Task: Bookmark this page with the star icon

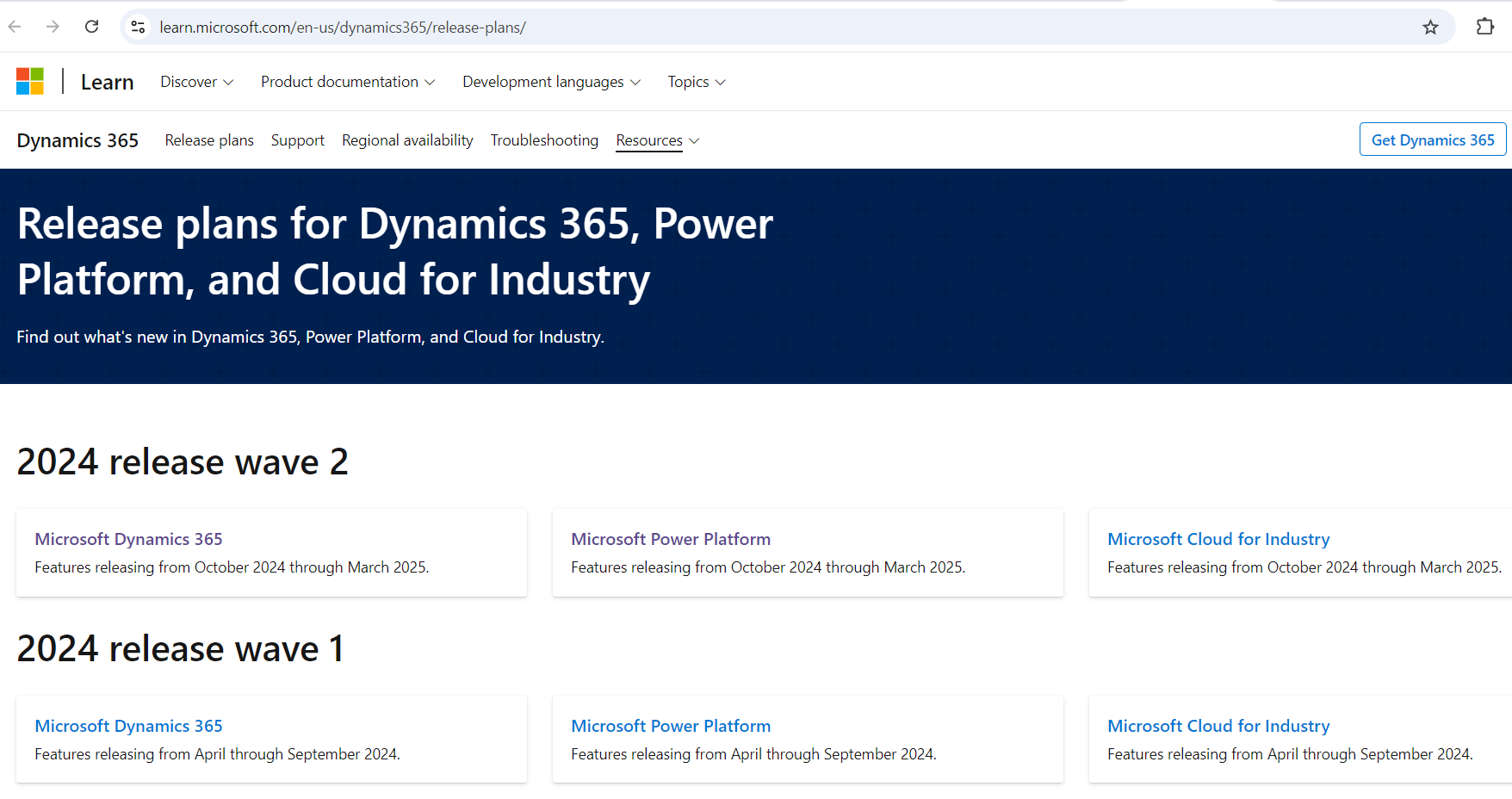Action: 1430,28
